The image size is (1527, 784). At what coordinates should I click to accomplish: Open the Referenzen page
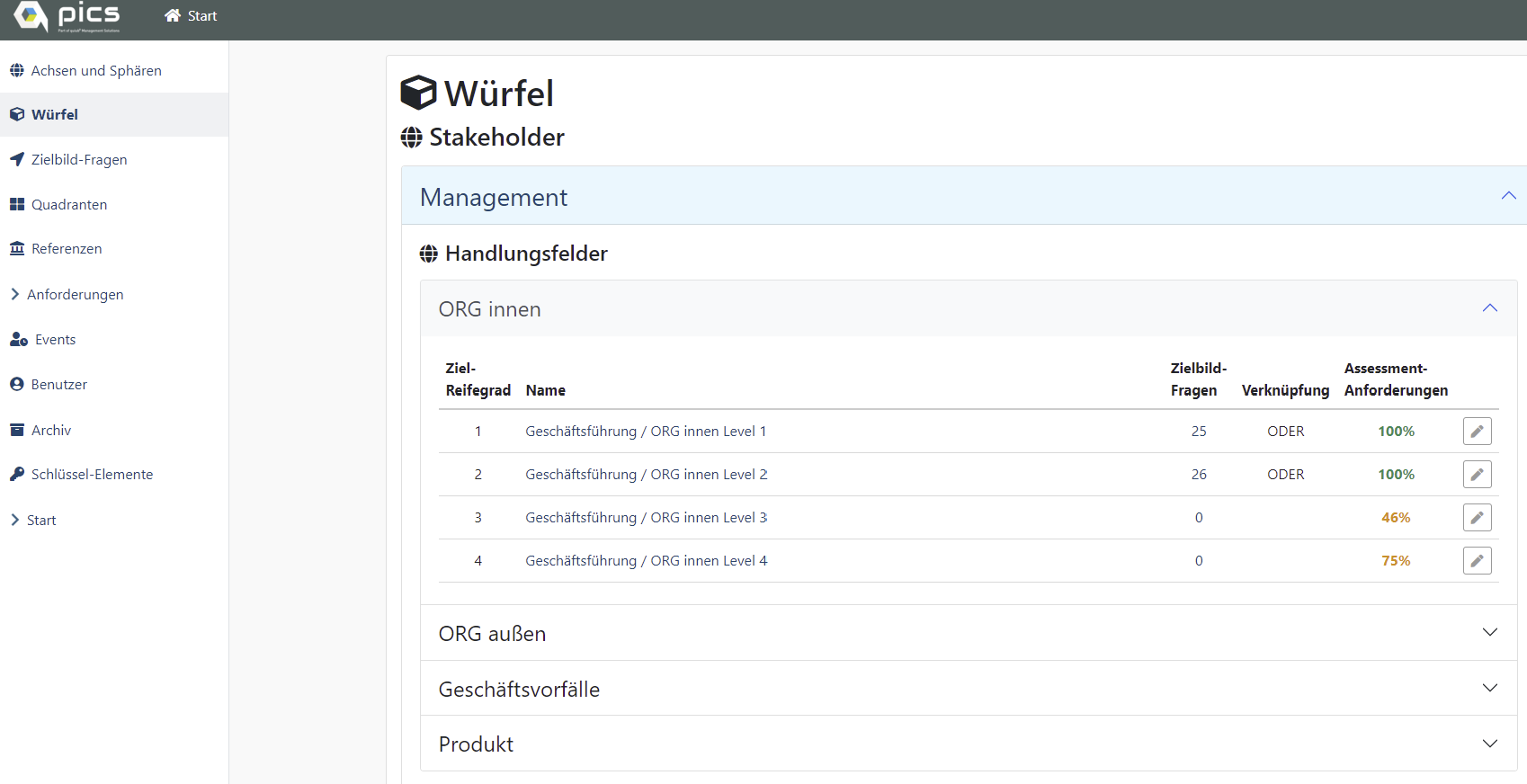click(67, 248)
